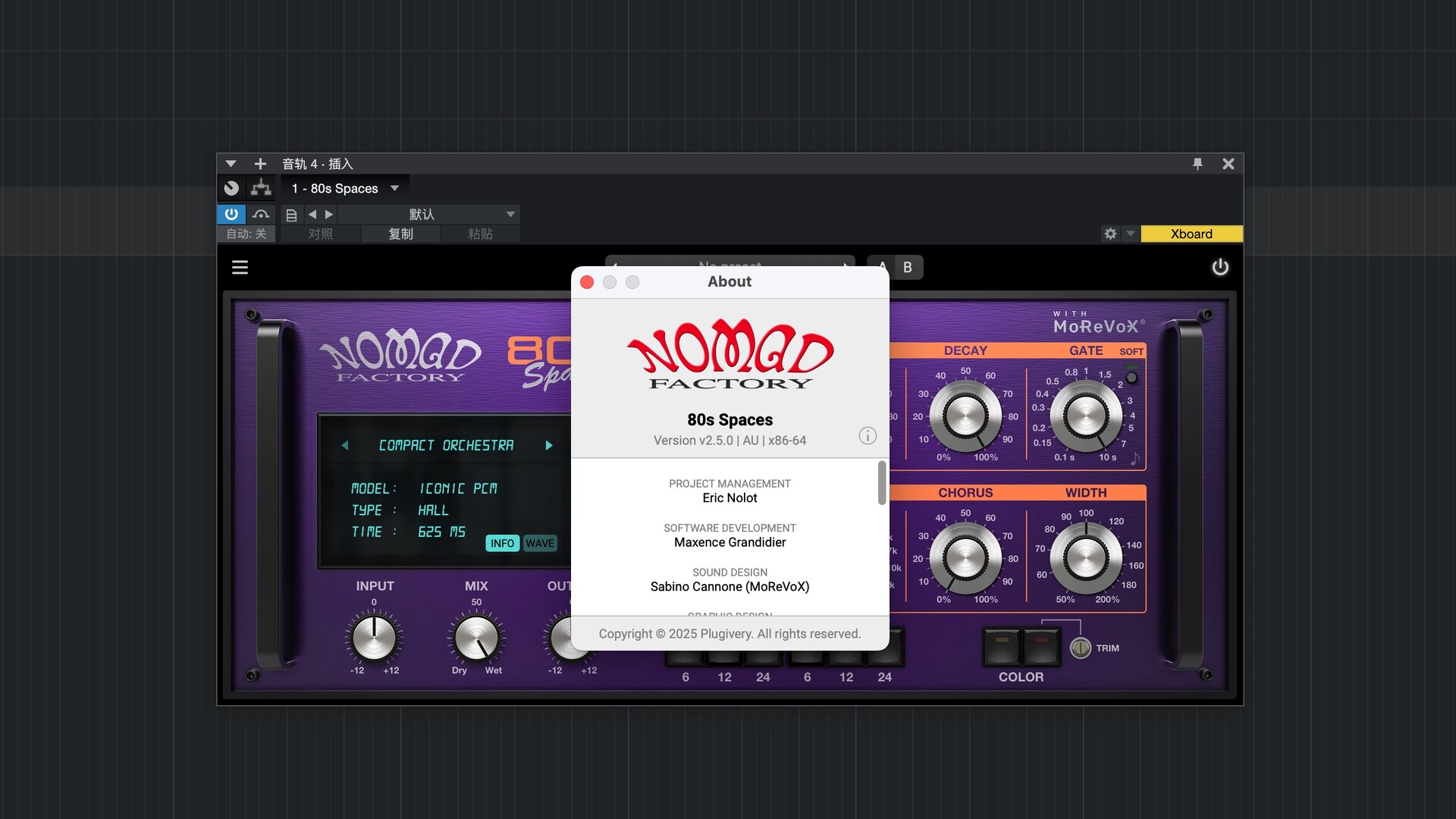This screenshot has height=819, width=1456.
Task: Click the COMPACT ORCHESTRA preset name
Action: [446, 445]
